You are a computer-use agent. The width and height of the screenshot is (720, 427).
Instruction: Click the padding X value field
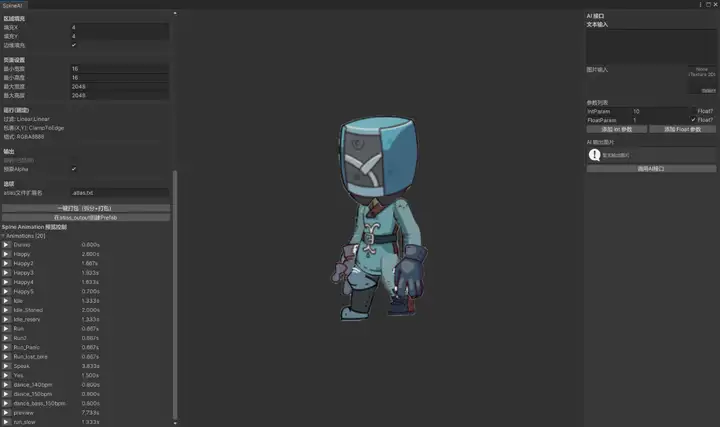(119, 28)
